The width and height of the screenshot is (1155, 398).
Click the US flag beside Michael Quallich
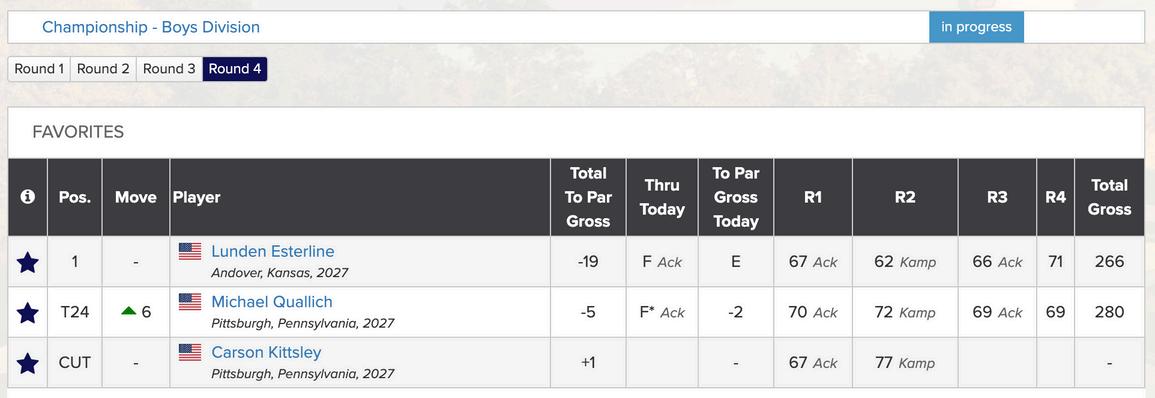[x=190, y=302]
